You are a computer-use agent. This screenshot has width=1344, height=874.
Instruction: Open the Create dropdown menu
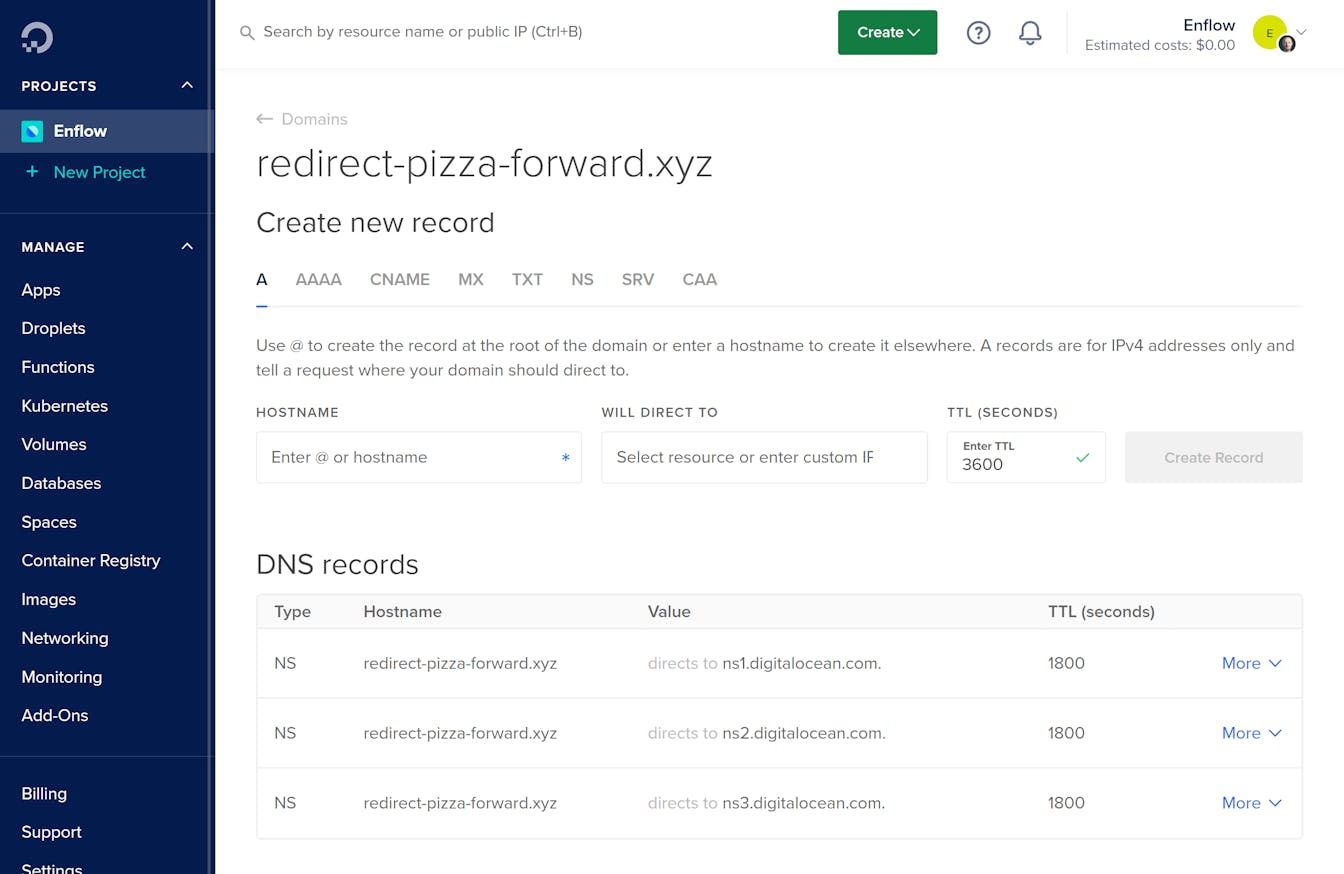point(887,32)
